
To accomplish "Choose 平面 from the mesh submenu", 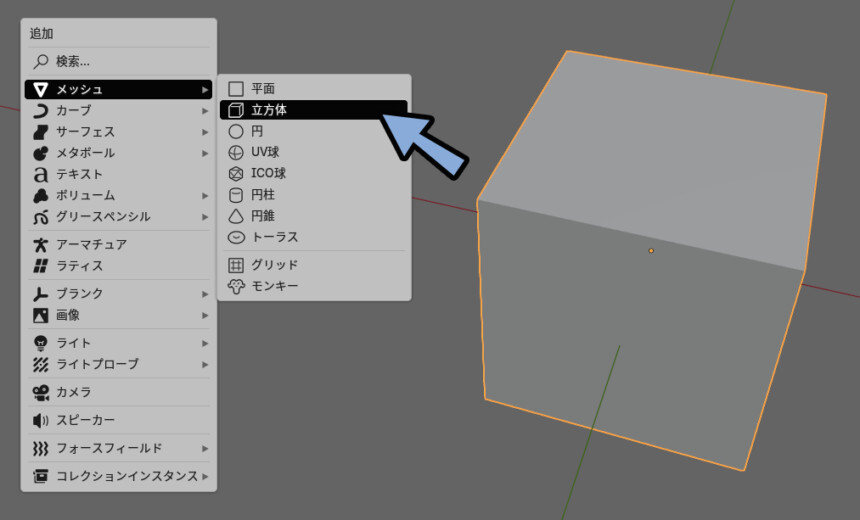I will [x=314, y=89].
